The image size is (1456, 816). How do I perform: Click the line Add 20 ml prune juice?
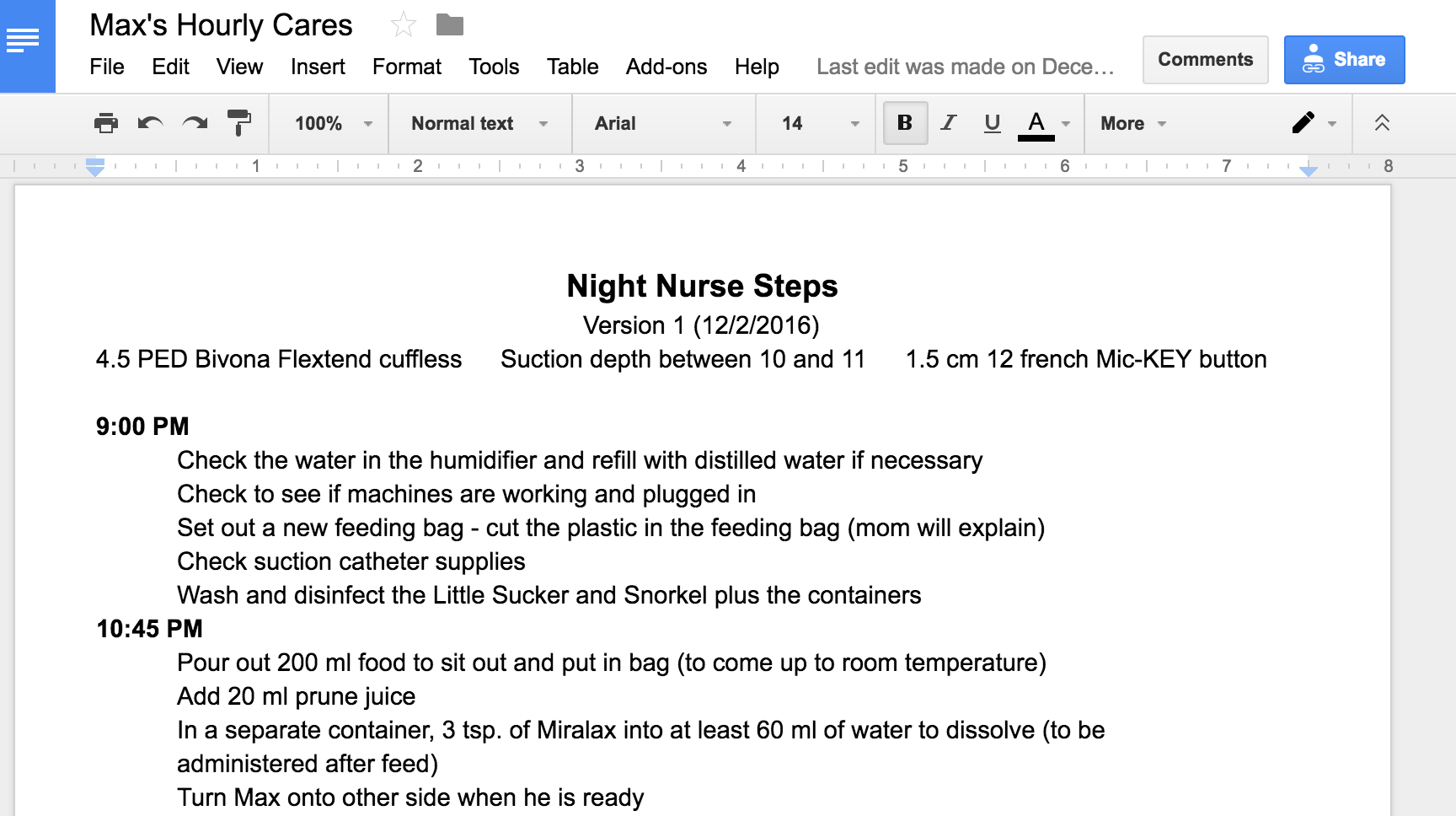coord(296,696)
